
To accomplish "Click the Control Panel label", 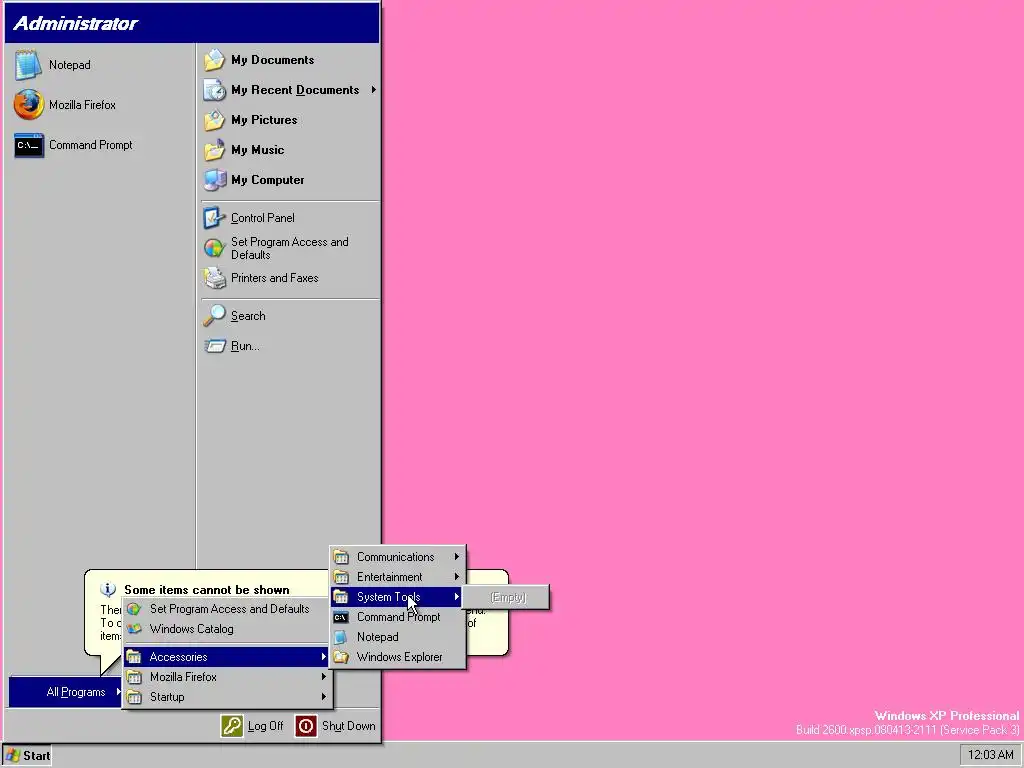I will (263, 218).
